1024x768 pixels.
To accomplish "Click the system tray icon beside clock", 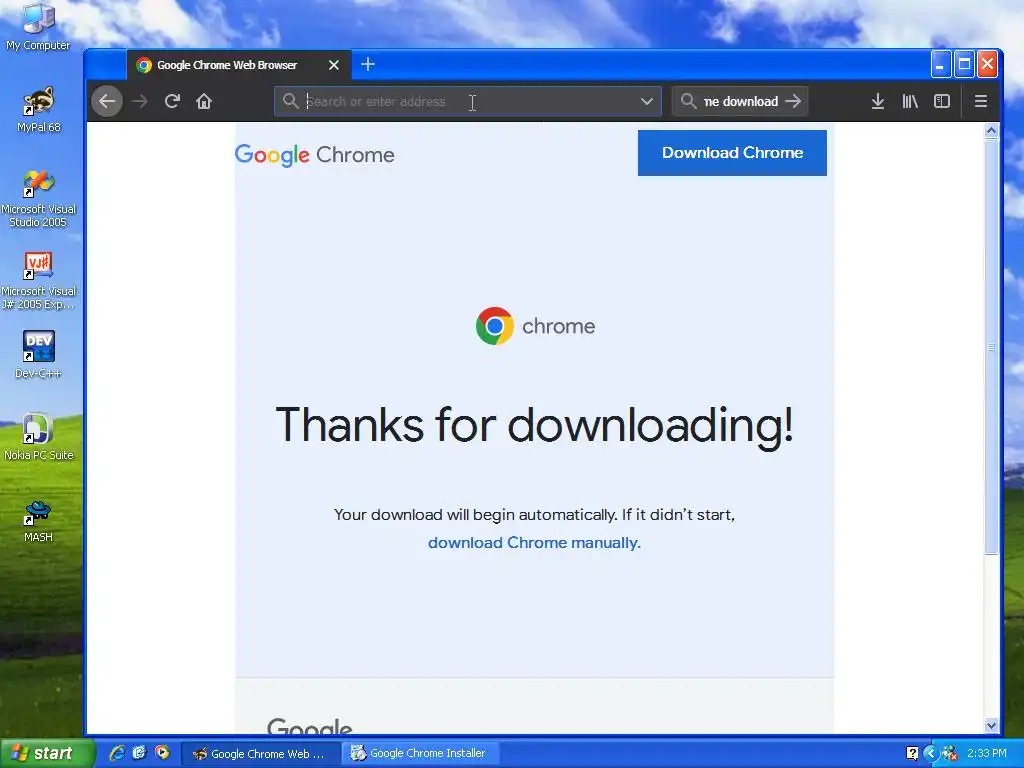I will click(x=949, y=754).
